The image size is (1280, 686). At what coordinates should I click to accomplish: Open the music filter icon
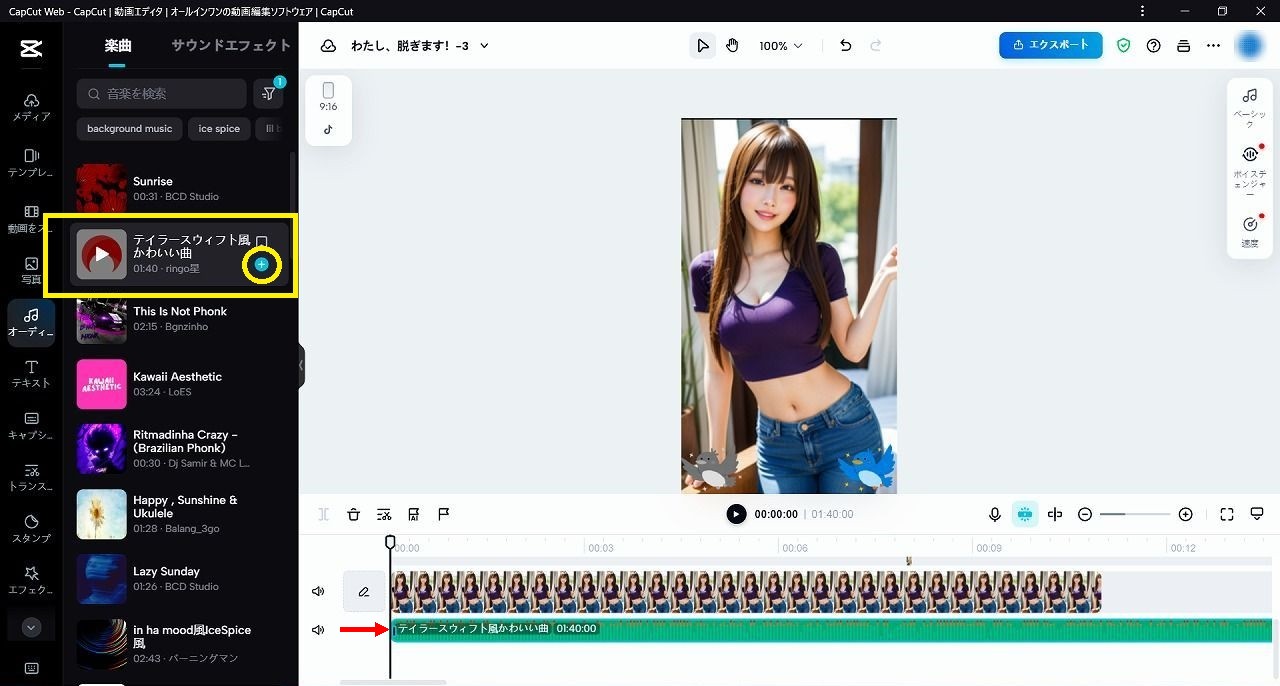(268, 94)
